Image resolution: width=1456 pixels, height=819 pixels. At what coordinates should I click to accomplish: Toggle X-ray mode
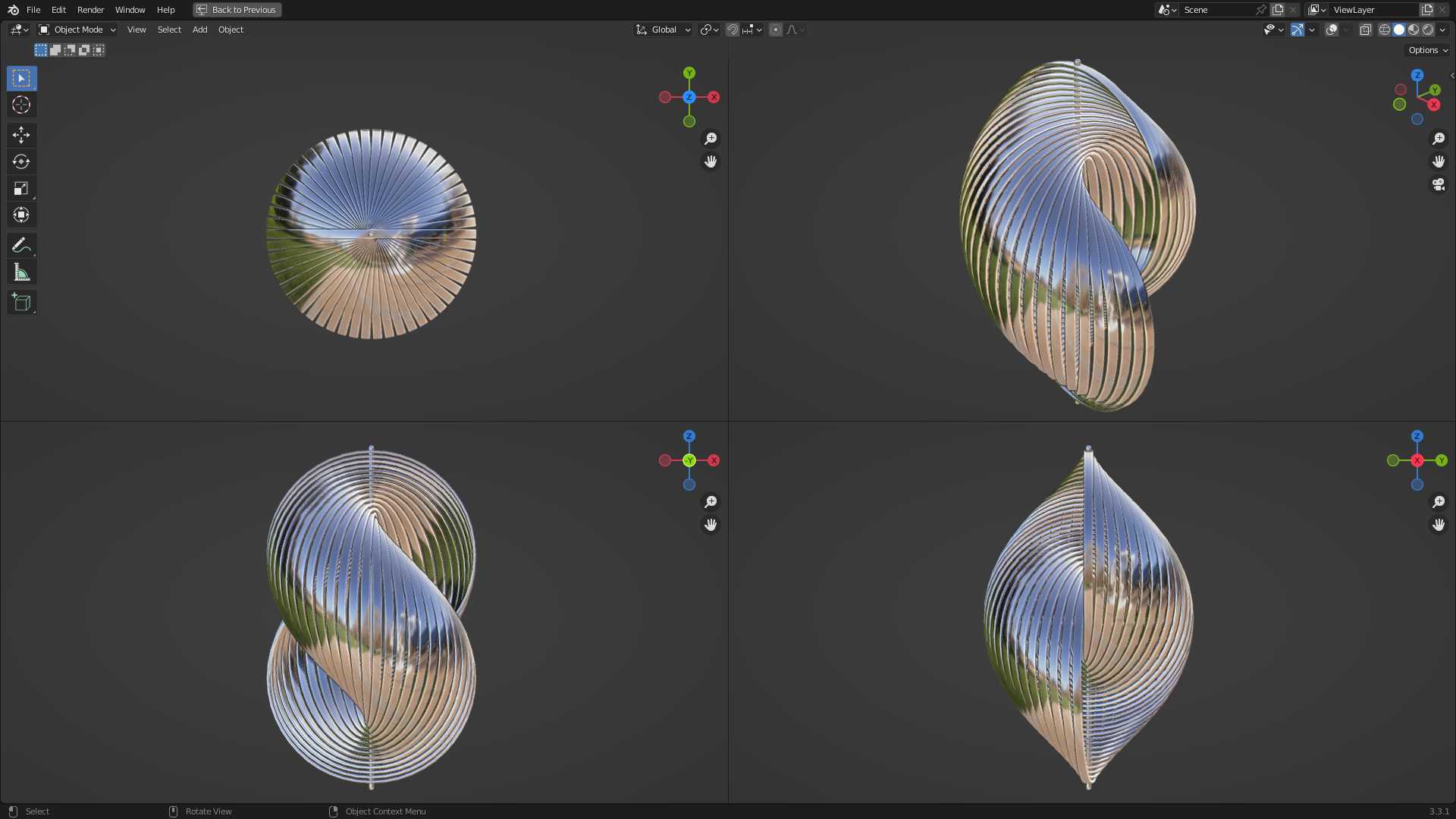click(x=1365, y=30)
